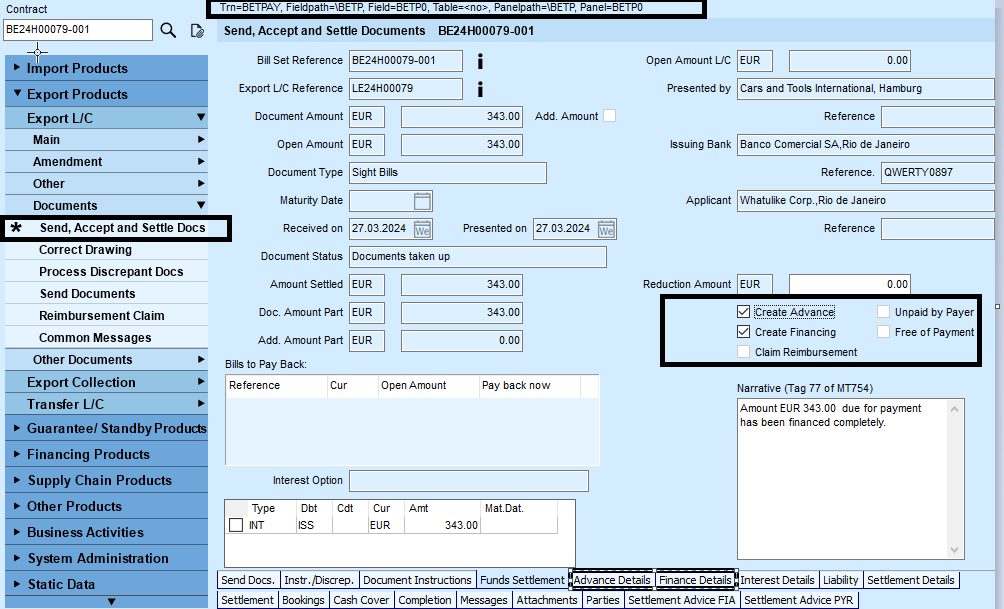Image resolution: width=1004 pixels, height=609 pixels.
Task: Open the Presented on date calendar
Action: tap(606, 229)
